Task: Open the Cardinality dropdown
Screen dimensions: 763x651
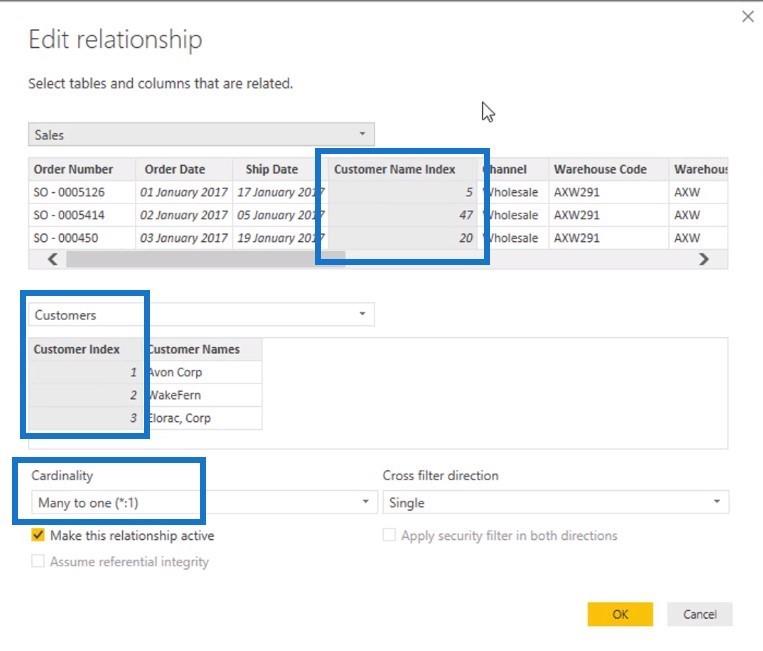Action: coord(204,502)
